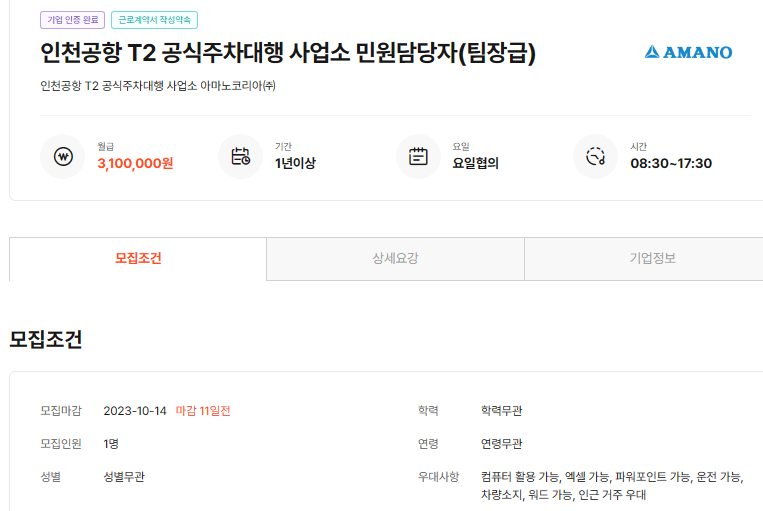
Task: Click the 연령 label
Action: 428,444
